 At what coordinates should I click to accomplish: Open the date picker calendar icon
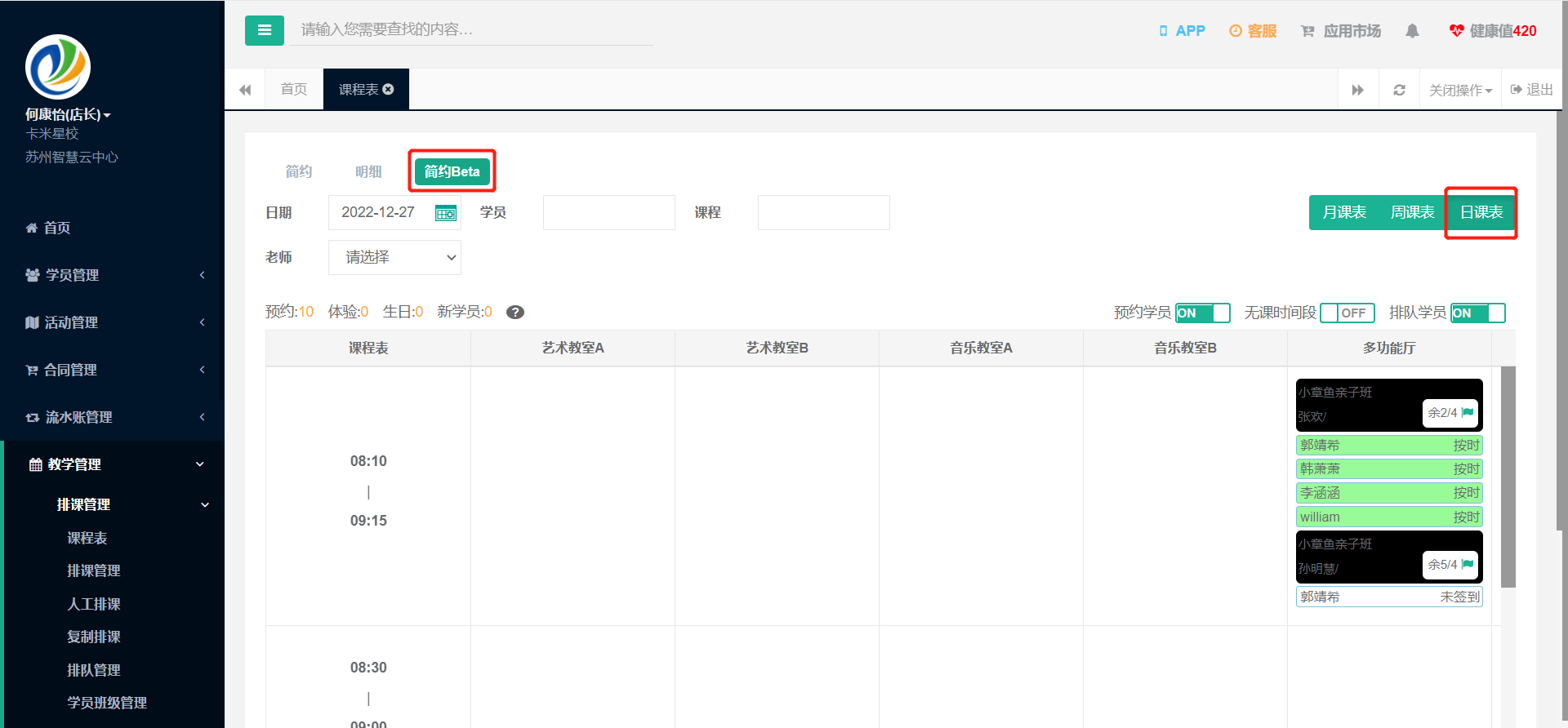(x=446, y=213)
